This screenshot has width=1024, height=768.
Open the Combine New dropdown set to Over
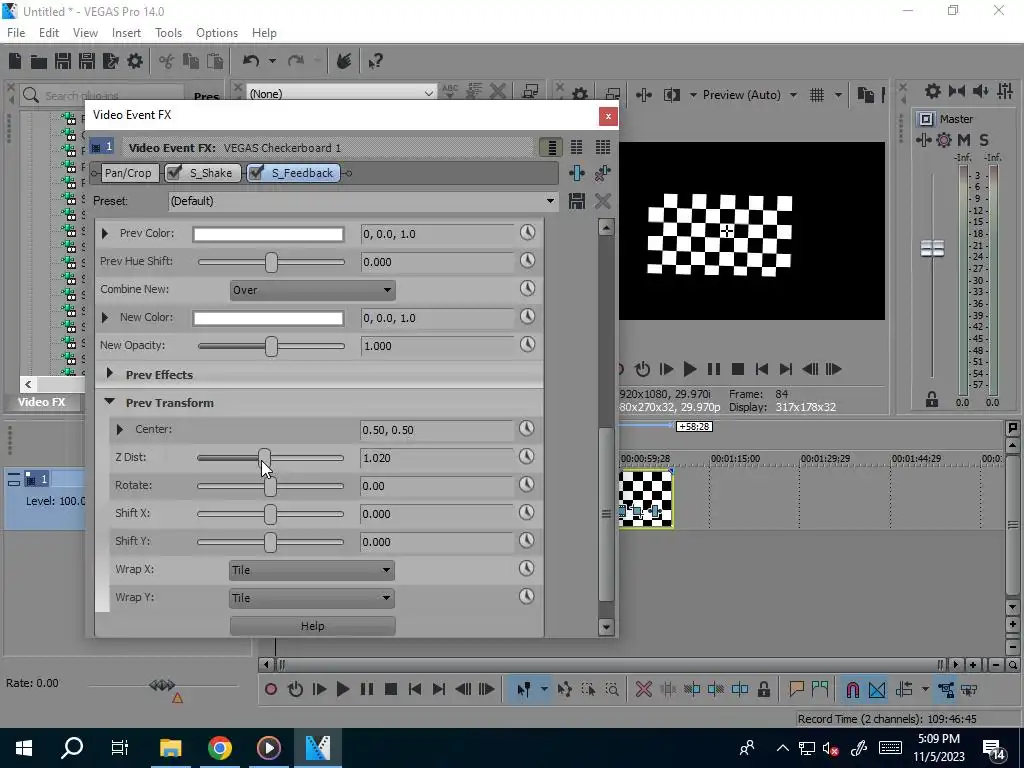[x=312, y=290]
